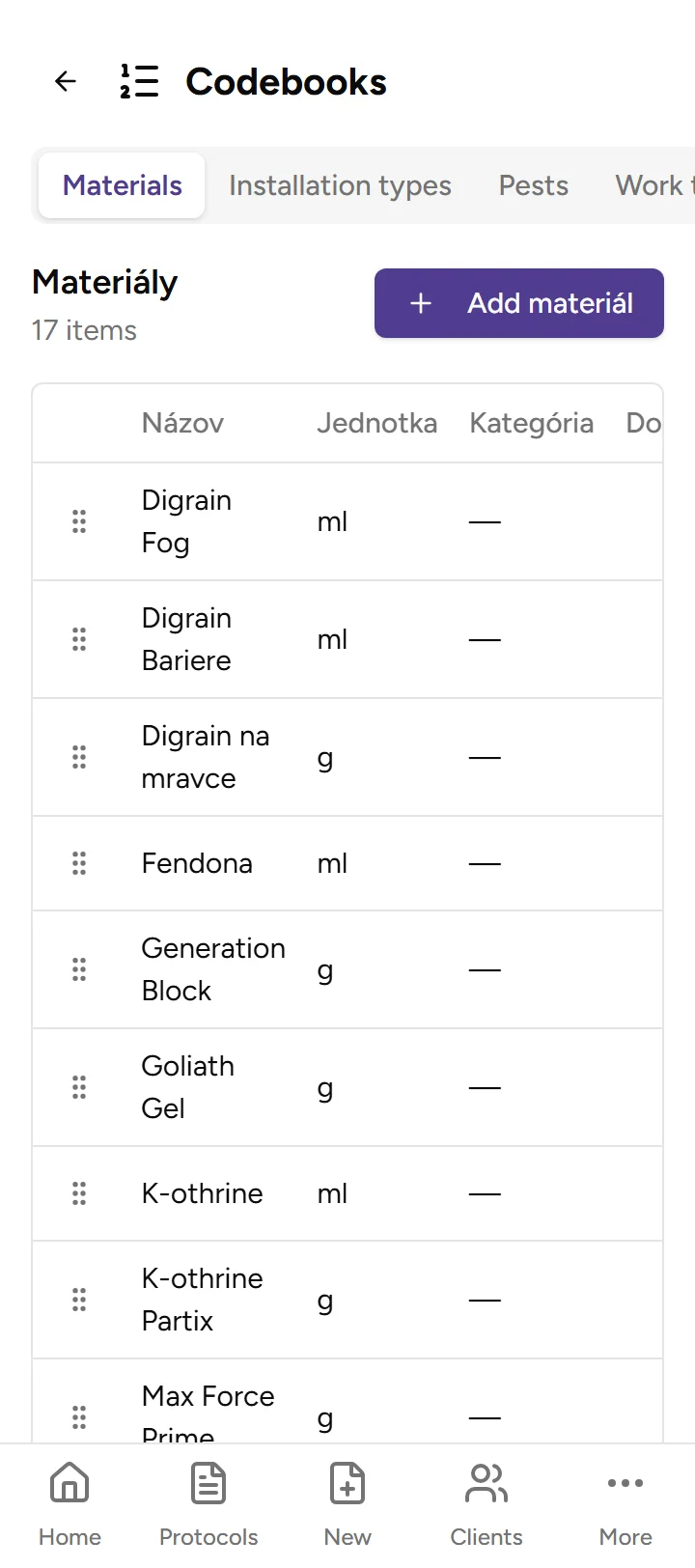
Task: Click the Codebooks numbered list icon
Action: tap(139, 82)
